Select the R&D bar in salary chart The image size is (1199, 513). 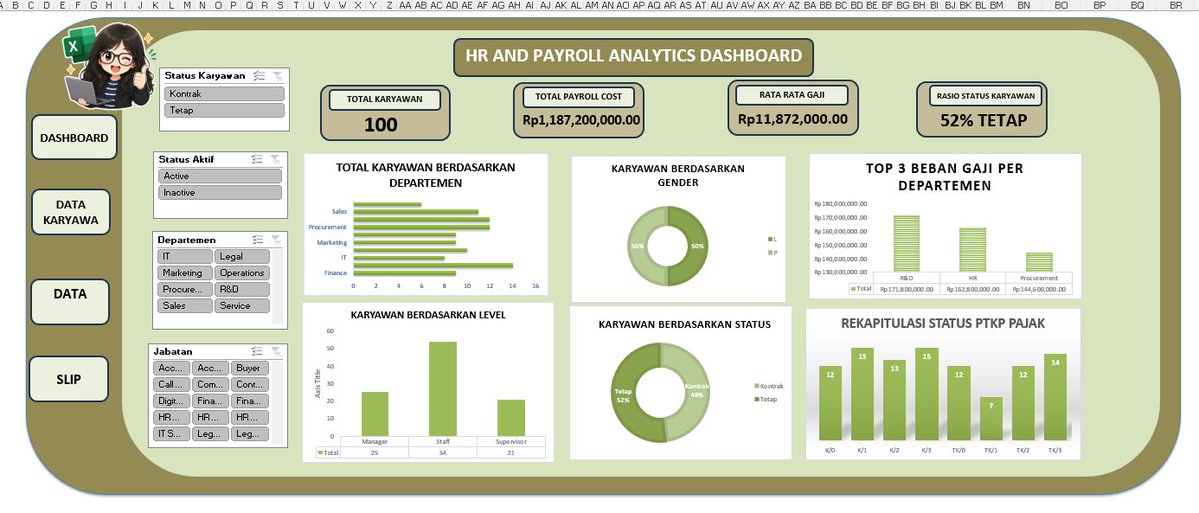pyautogui.click(x=907, y=243)
